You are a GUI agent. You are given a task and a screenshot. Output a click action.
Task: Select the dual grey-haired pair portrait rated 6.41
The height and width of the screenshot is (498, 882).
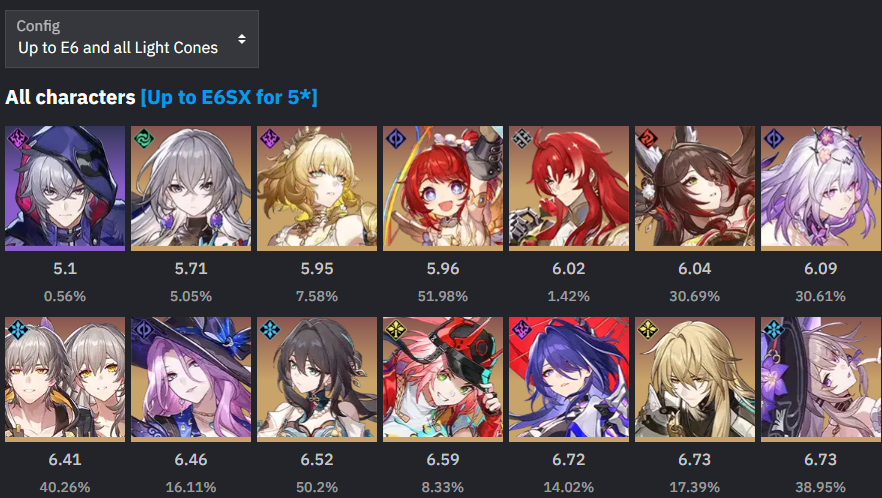pyautogui.click(x=65, y=379)
